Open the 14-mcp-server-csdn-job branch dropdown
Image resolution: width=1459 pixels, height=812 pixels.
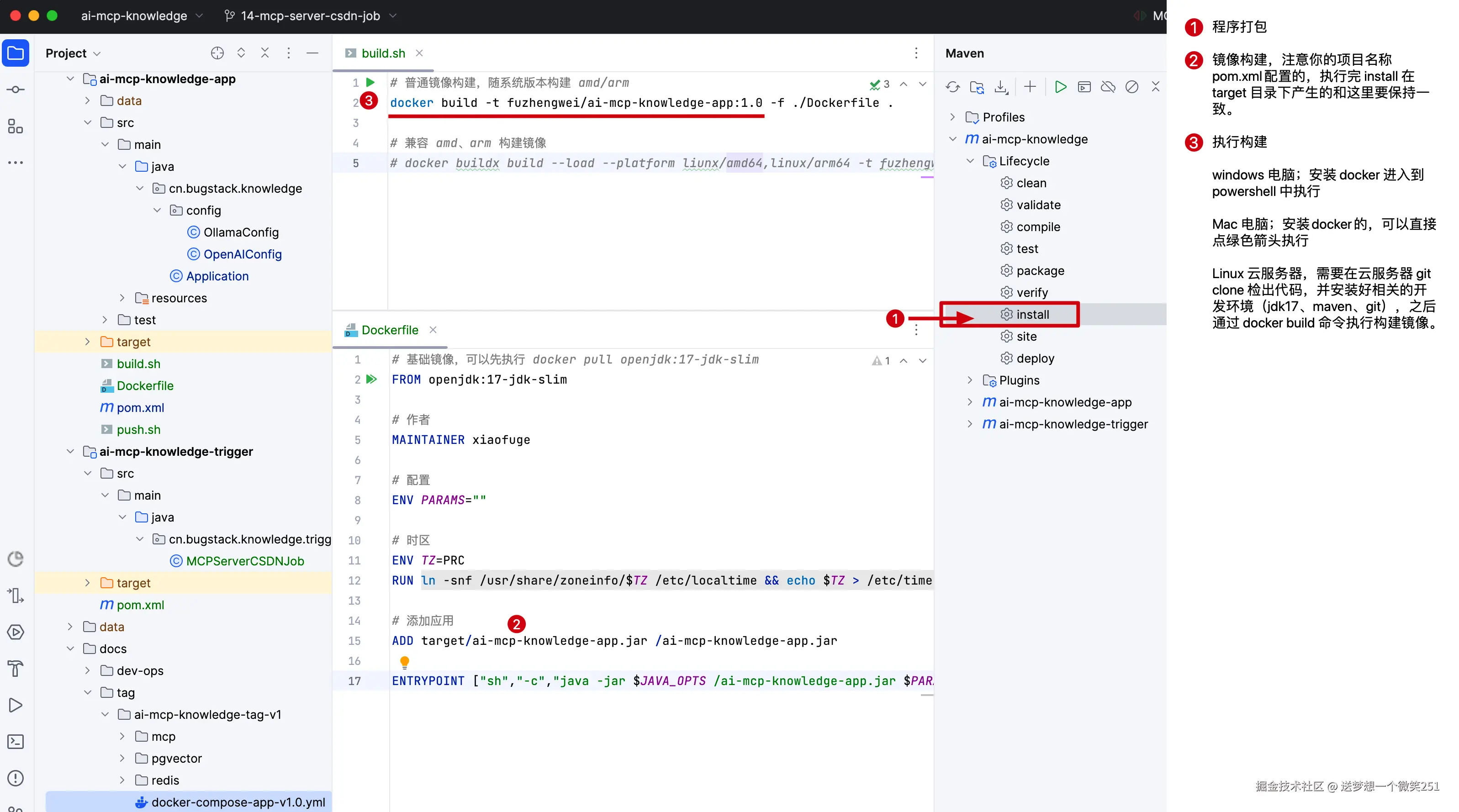tap(310, 16)
